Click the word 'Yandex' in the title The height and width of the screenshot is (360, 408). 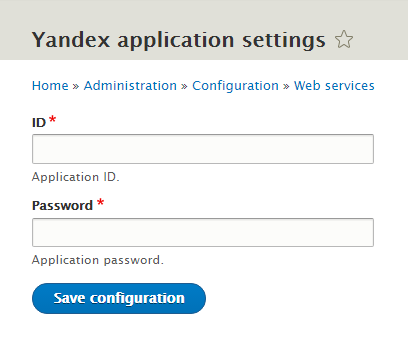(71, 39)
